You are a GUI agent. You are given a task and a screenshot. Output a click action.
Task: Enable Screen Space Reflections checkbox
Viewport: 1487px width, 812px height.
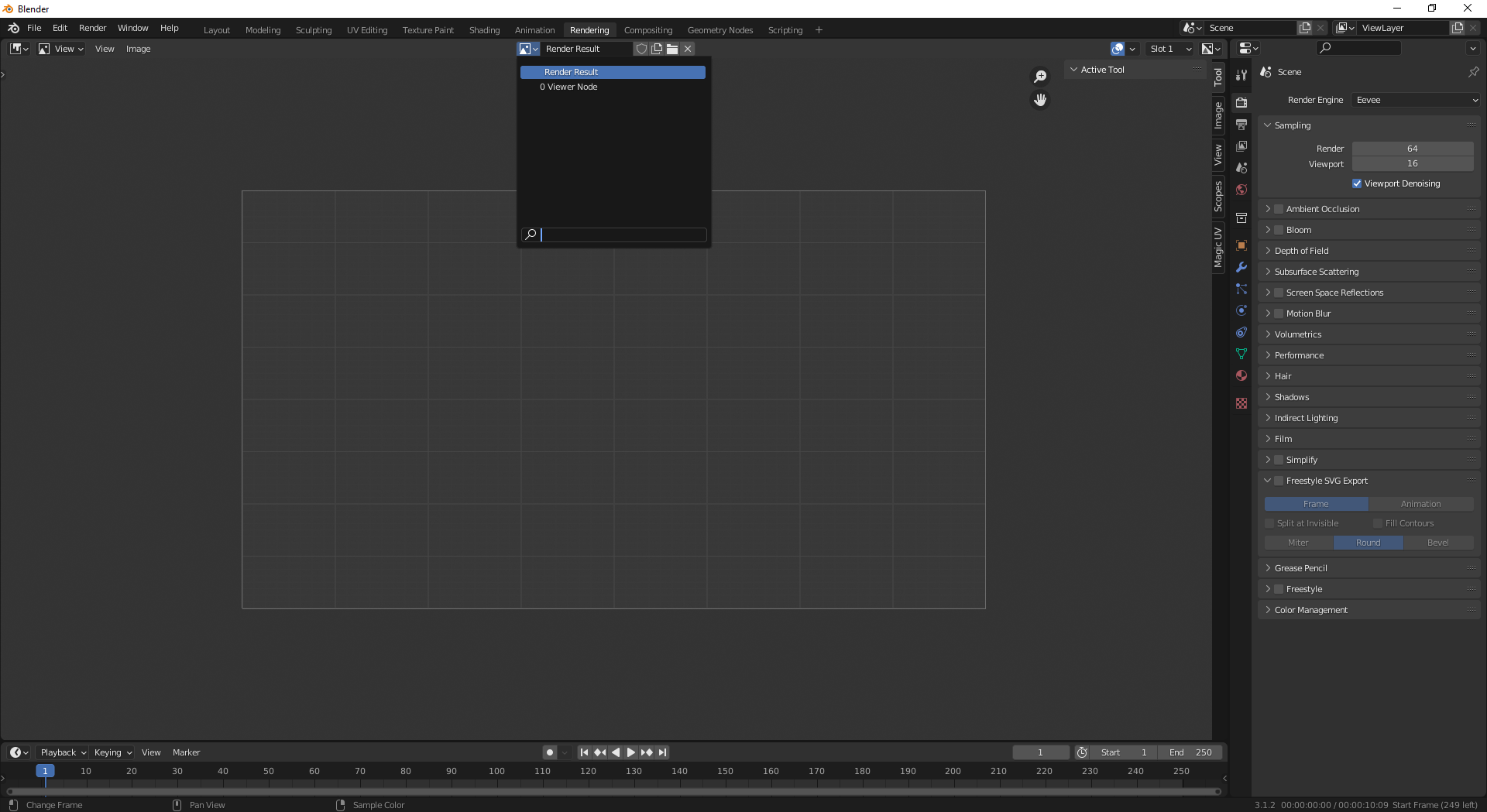[x=1279, y=293]
